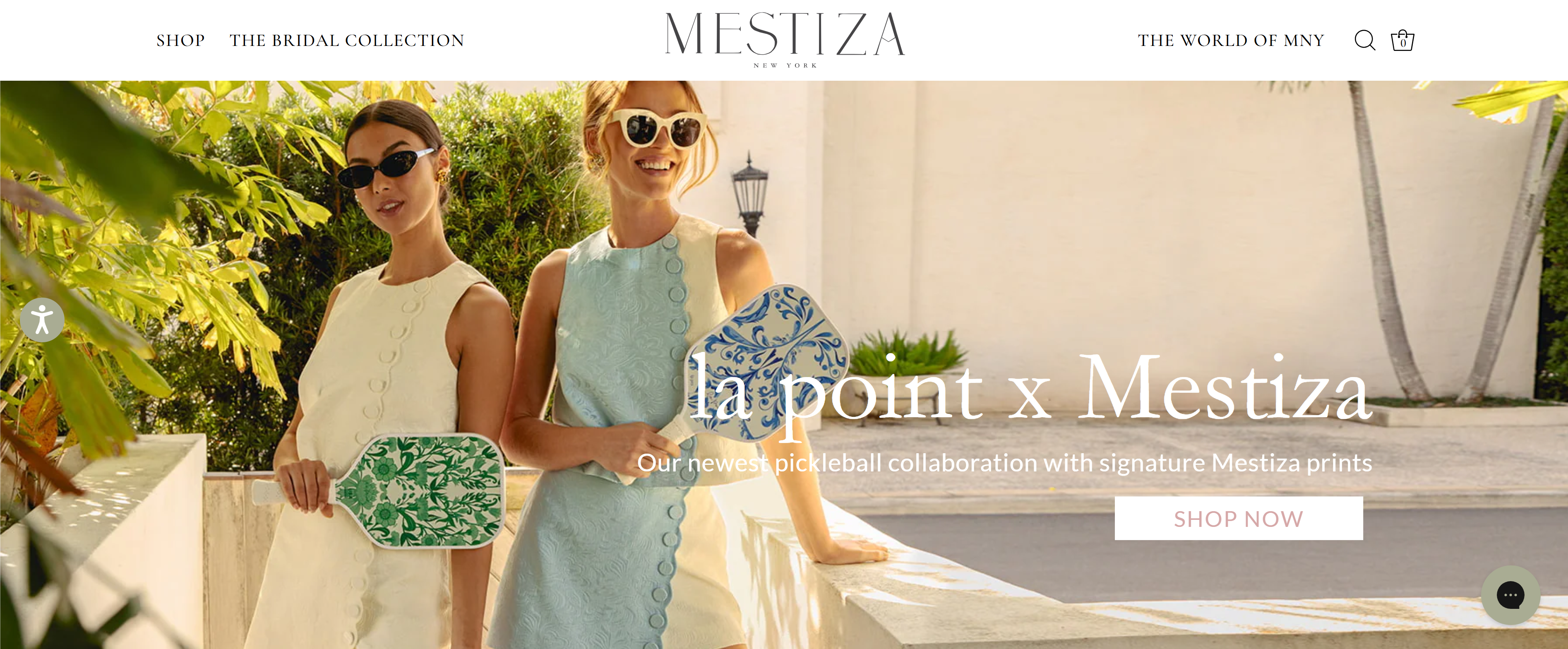This screenshot has width=1568, height=649.
Task: Open The World of MNY menu
Action: point(1231,40)
